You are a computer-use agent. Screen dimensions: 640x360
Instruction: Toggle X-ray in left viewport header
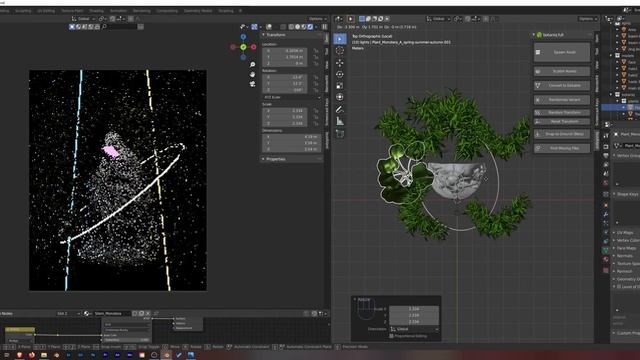point(283,27)
